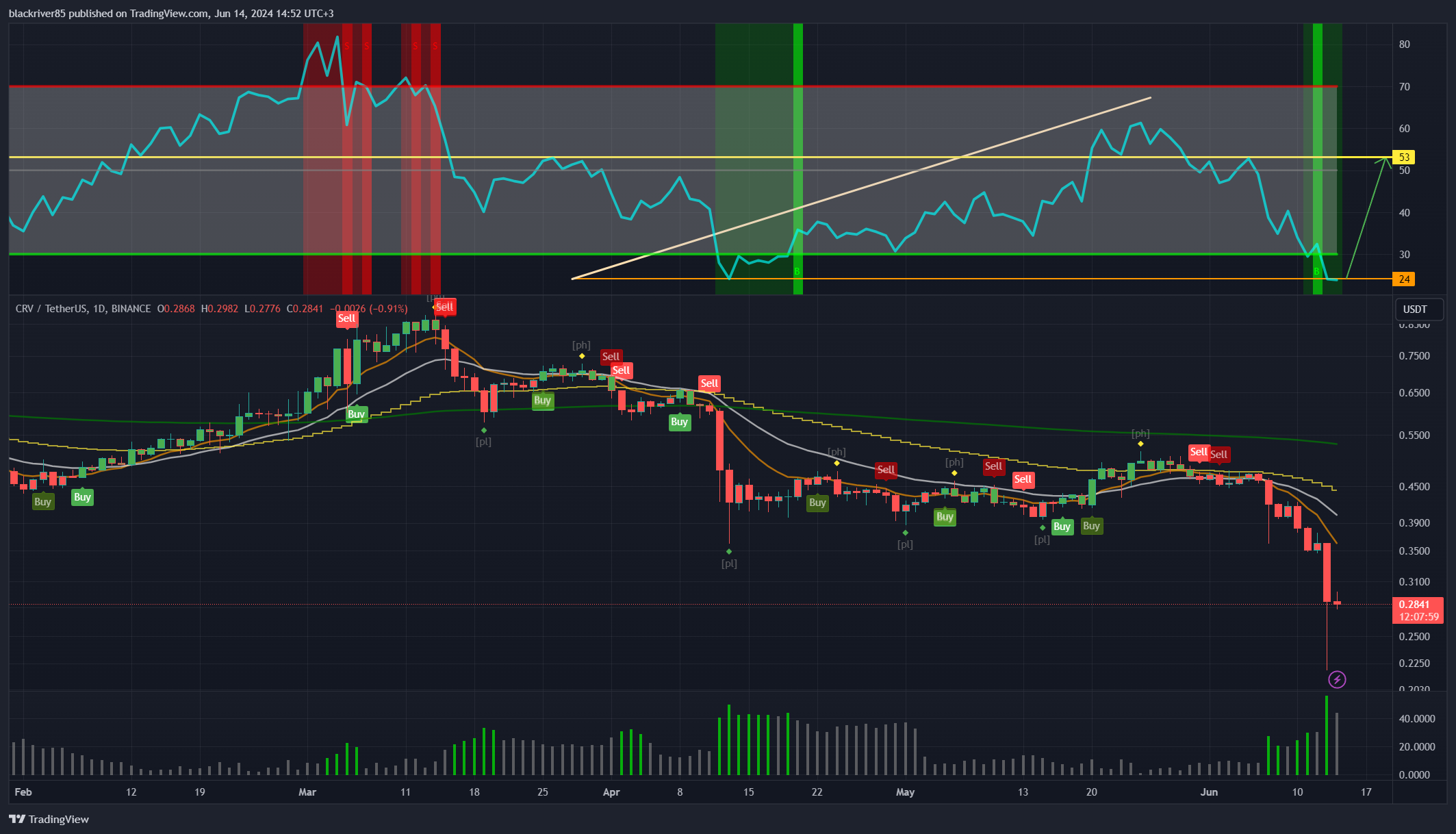This screenshot has height=834, width=1456.
Task: Click date 17 on the time axis
Action: click(x=1366, y=792)
